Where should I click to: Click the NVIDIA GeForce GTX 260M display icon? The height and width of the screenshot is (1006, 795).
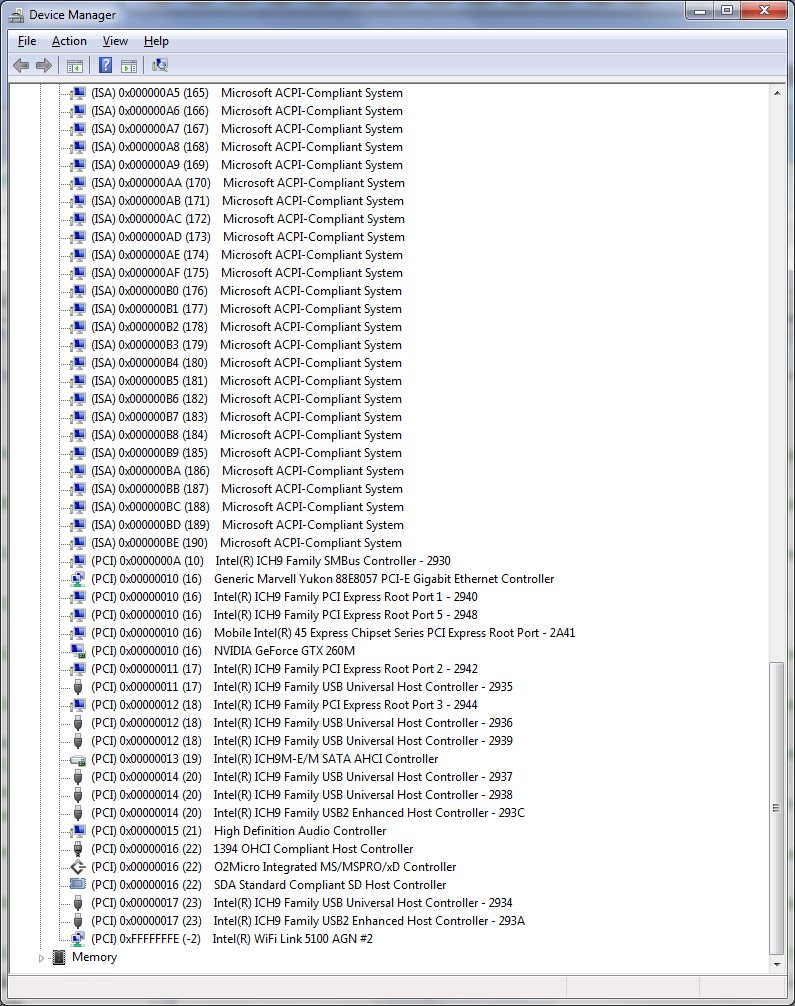78,651
